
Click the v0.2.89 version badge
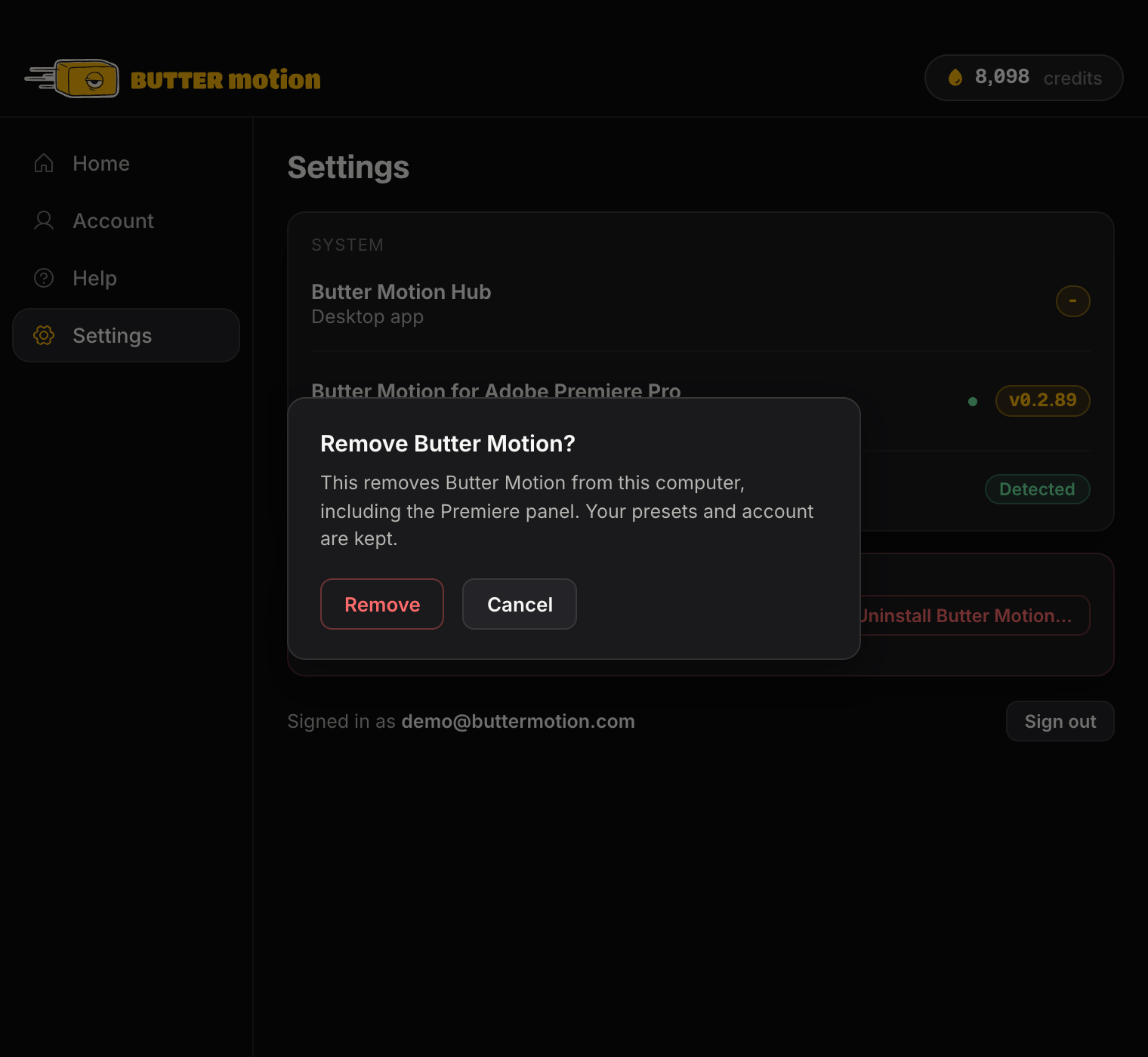(x=1042, y=400)
